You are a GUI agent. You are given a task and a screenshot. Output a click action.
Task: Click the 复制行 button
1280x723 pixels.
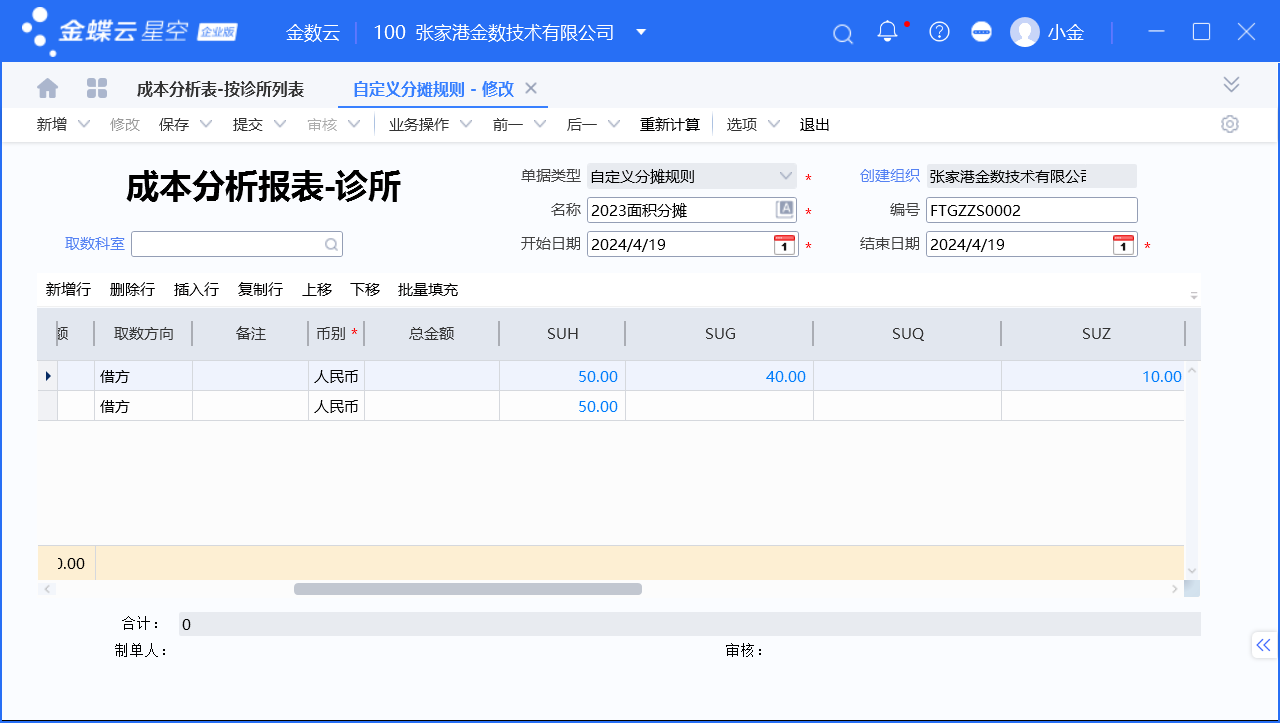[x=260, y=289]
